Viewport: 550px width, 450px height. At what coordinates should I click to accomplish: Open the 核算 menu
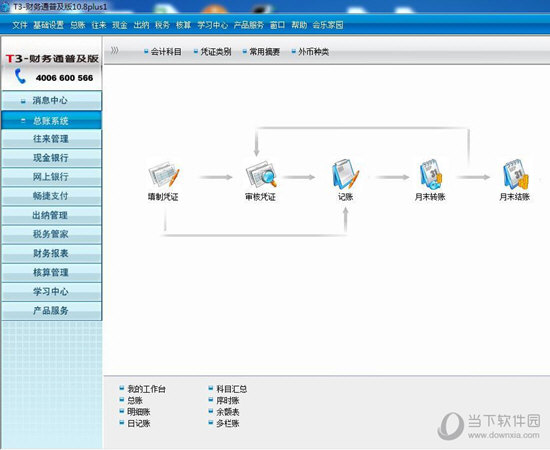[183, 25]
